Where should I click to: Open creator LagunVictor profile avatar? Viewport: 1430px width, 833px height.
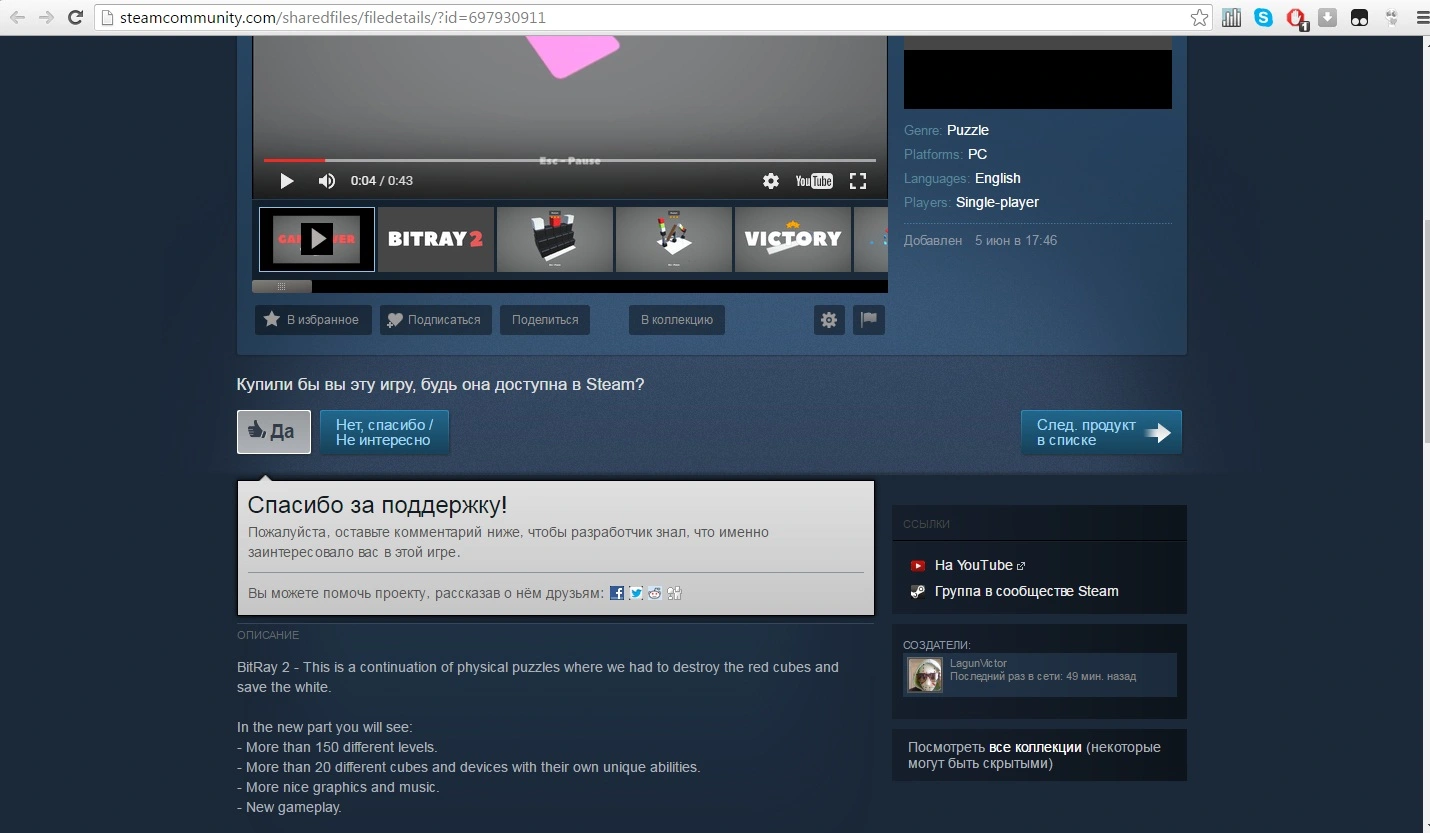tap(925, 675)
